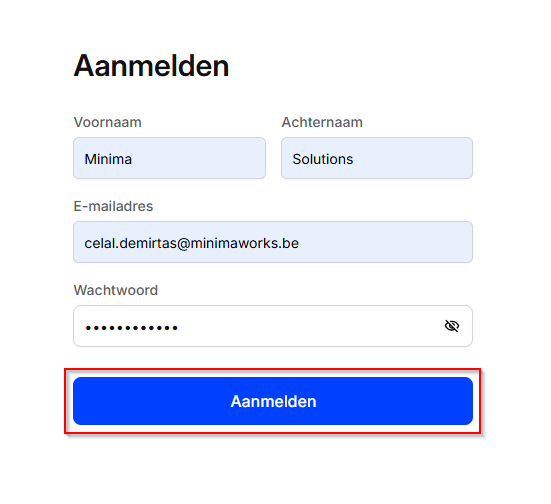The width and height of the screenshot is (551, 504).
Task: Submit the form with the blue Aanmelden button
Action: point(273,401)
